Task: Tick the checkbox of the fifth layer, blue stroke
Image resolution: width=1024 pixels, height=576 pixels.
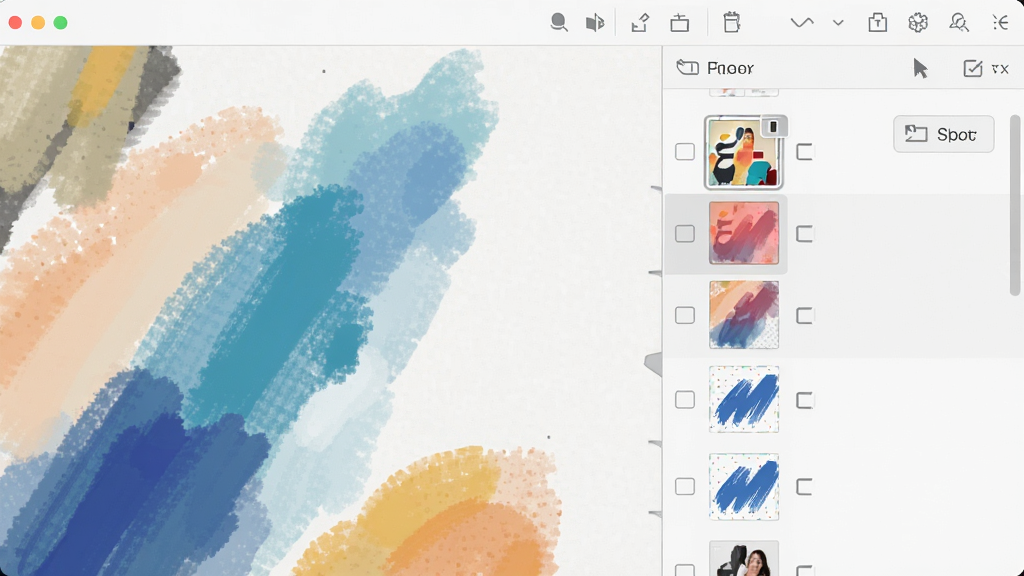Action: point(684,486)
